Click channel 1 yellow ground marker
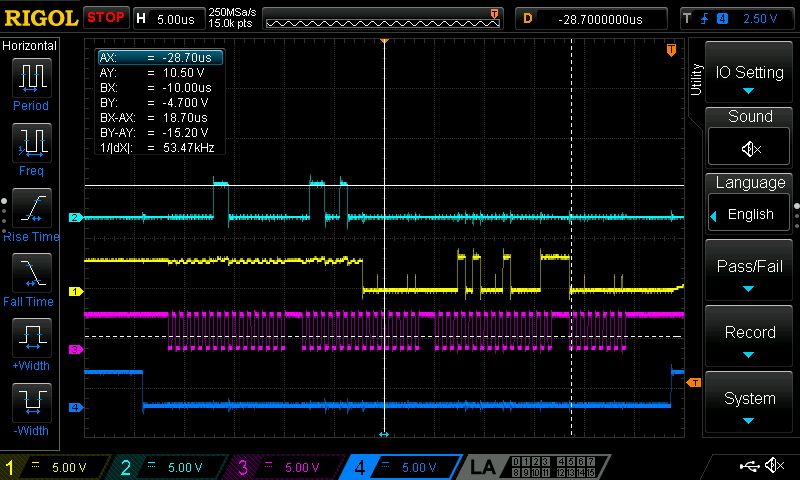 [76, 291]
